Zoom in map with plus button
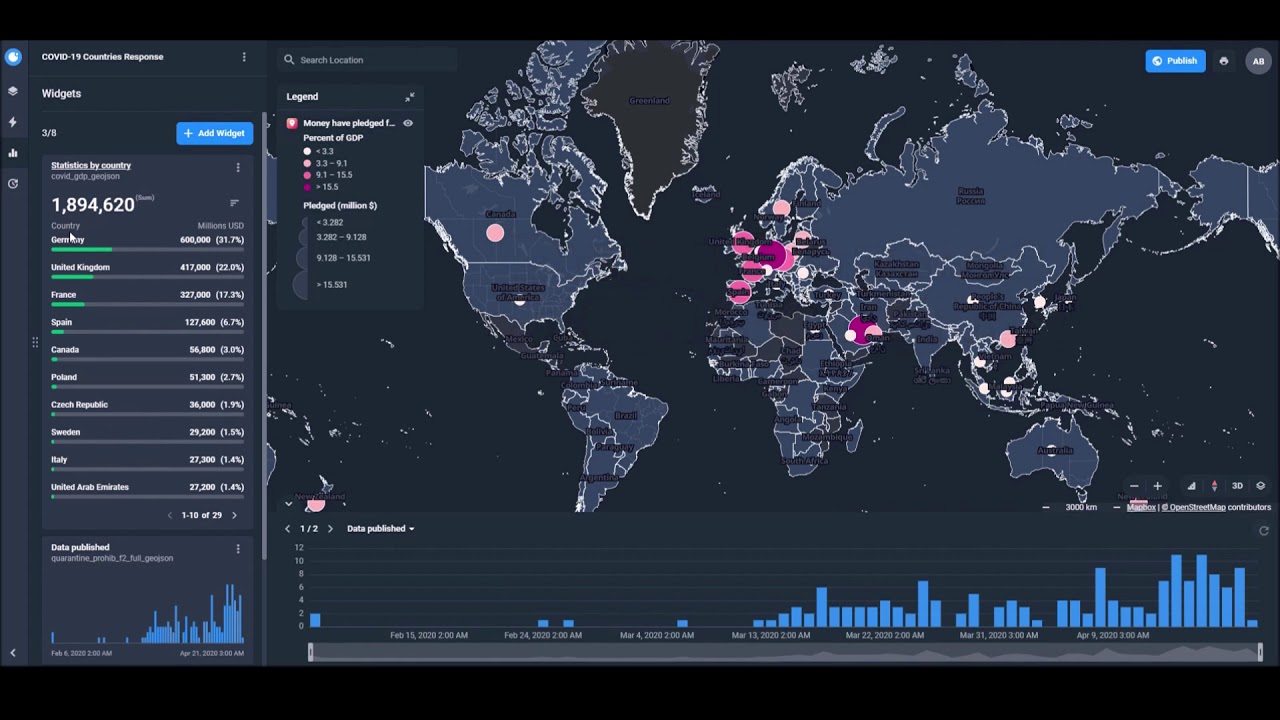1280x720 pixels. [x=1157, y=486]
